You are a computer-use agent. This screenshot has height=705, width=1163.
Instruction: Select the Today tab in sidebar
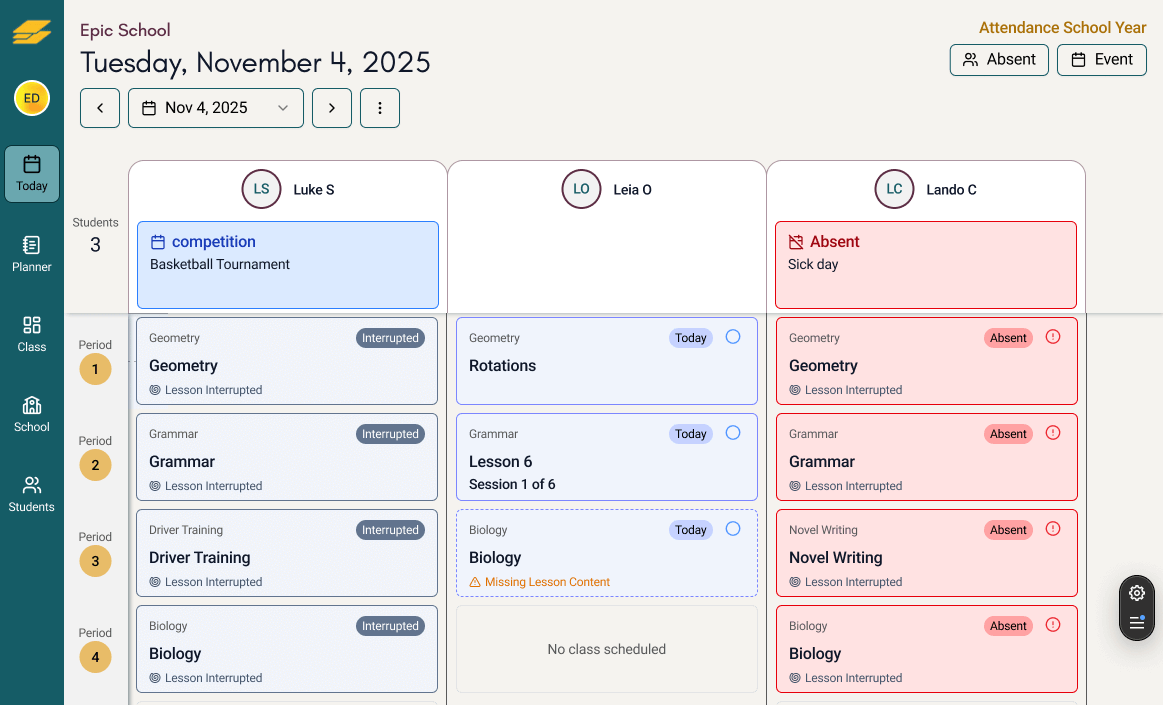(32, 174)
